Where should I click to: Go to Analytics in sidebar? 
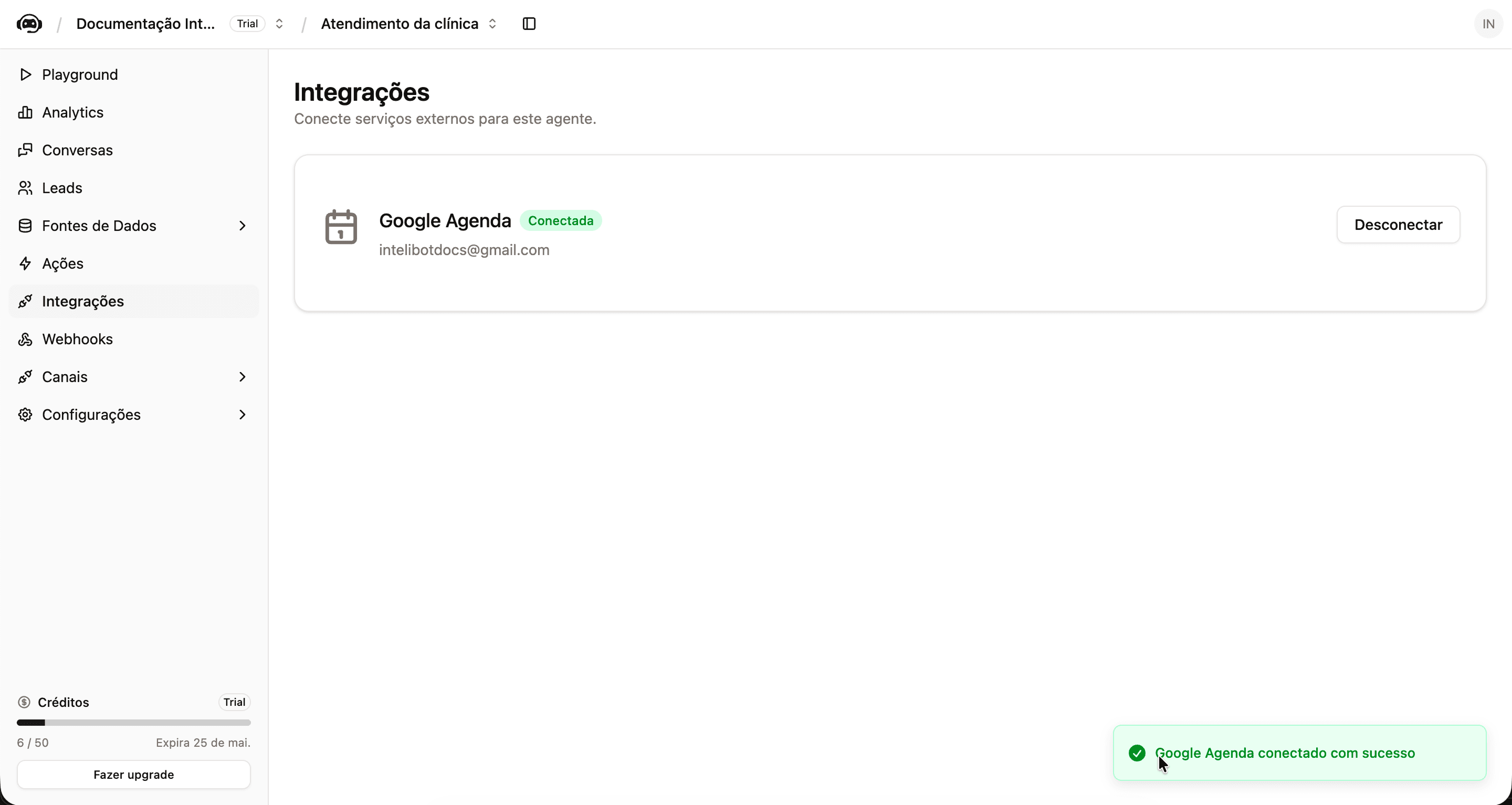pyautogui.click(x=134, y=112)
